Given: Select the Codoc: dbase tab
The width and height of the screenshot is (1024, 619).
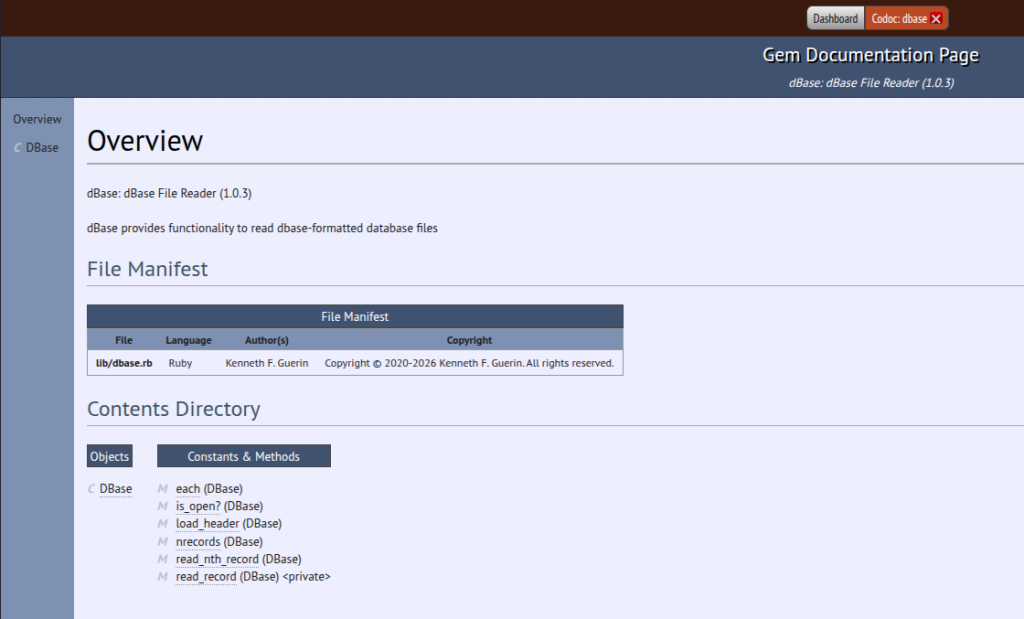Looking at the screenshot, I should pos(898,19).
